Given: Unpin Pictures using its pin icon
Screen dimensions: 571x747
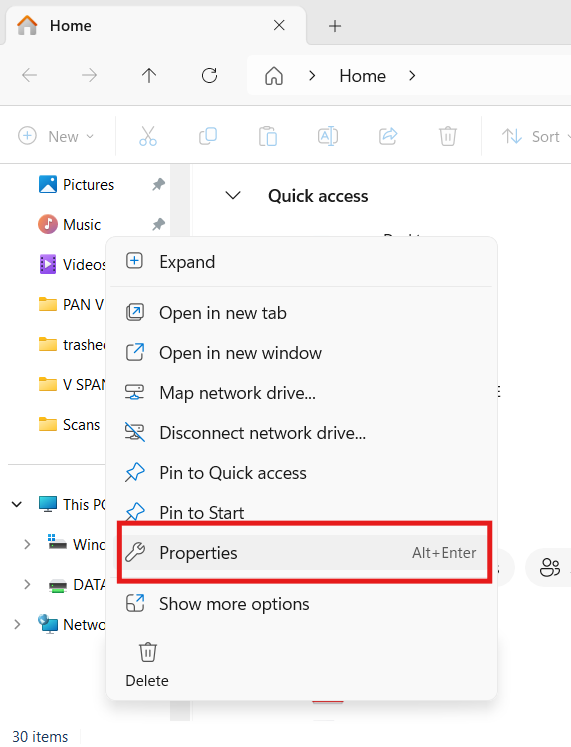Looking at the screenshot, I should coord(158,184).
